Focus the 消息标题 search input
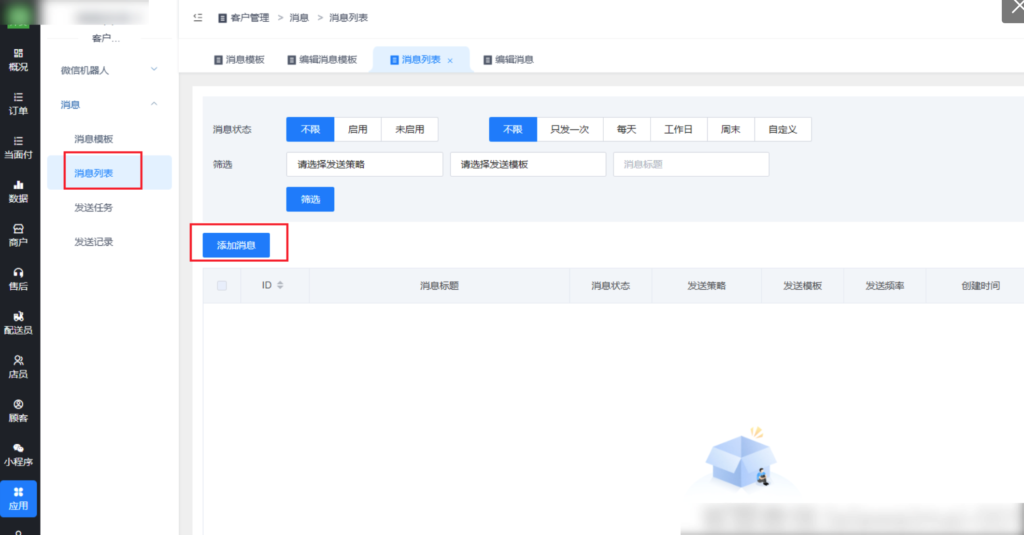The width and height of the screenshot is (1024, 535). 691,165
